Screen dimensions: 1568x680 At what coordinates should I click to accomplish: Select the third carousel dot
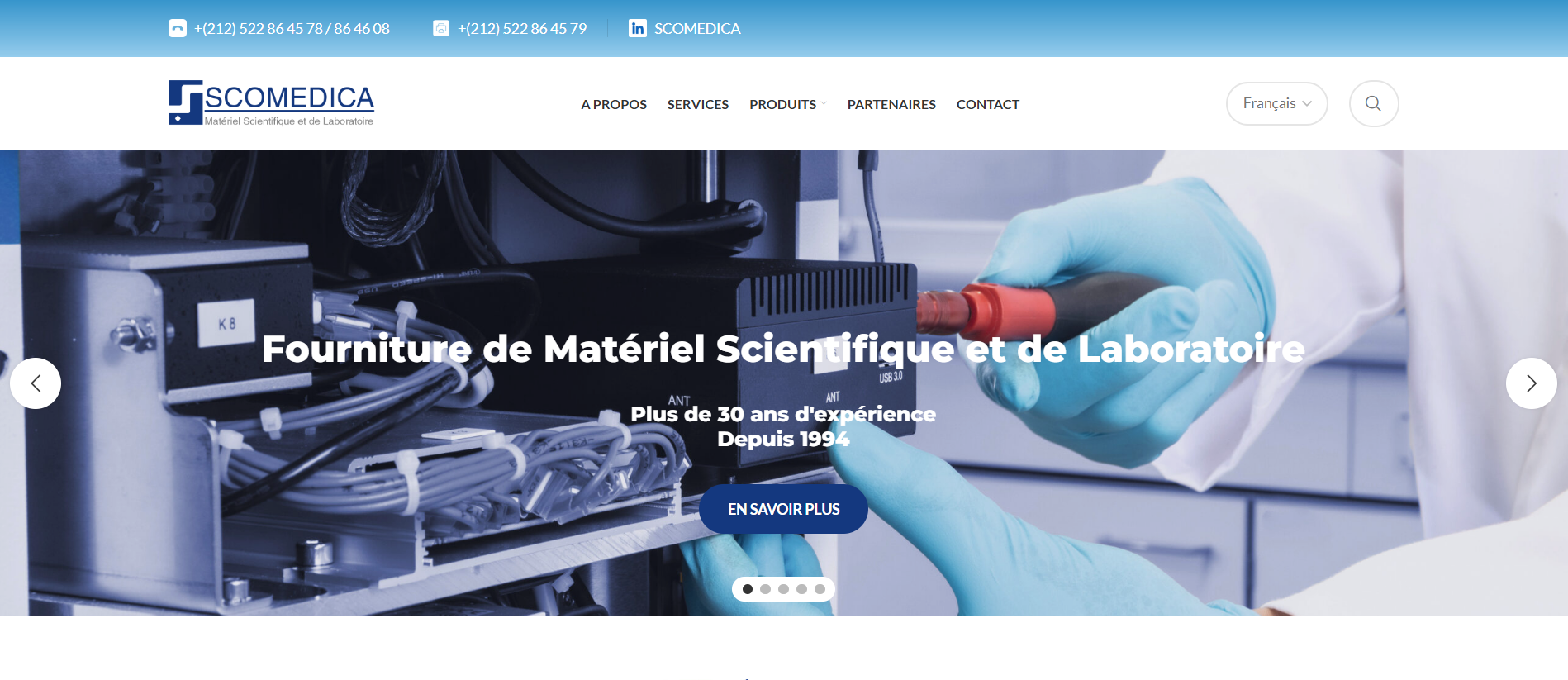pos(784,589)
